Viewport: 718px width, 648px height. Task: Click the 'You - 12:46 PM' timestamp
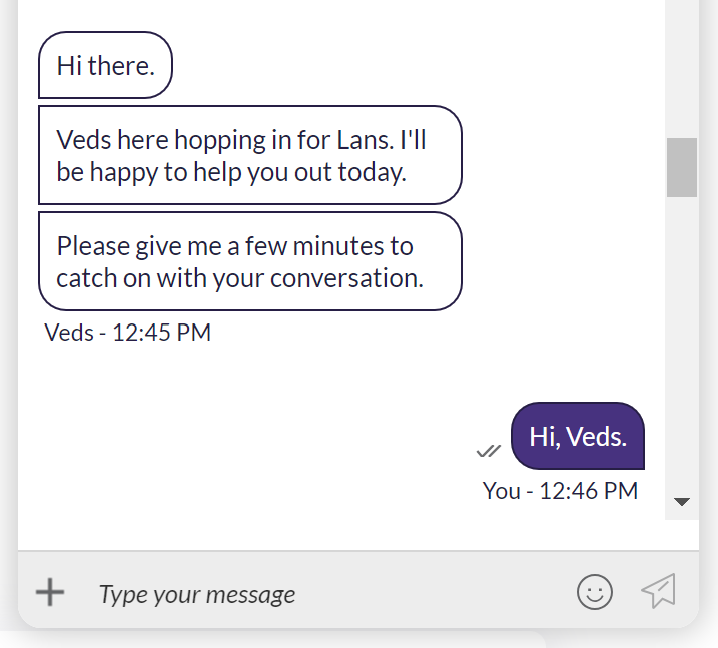click(560, 491)
